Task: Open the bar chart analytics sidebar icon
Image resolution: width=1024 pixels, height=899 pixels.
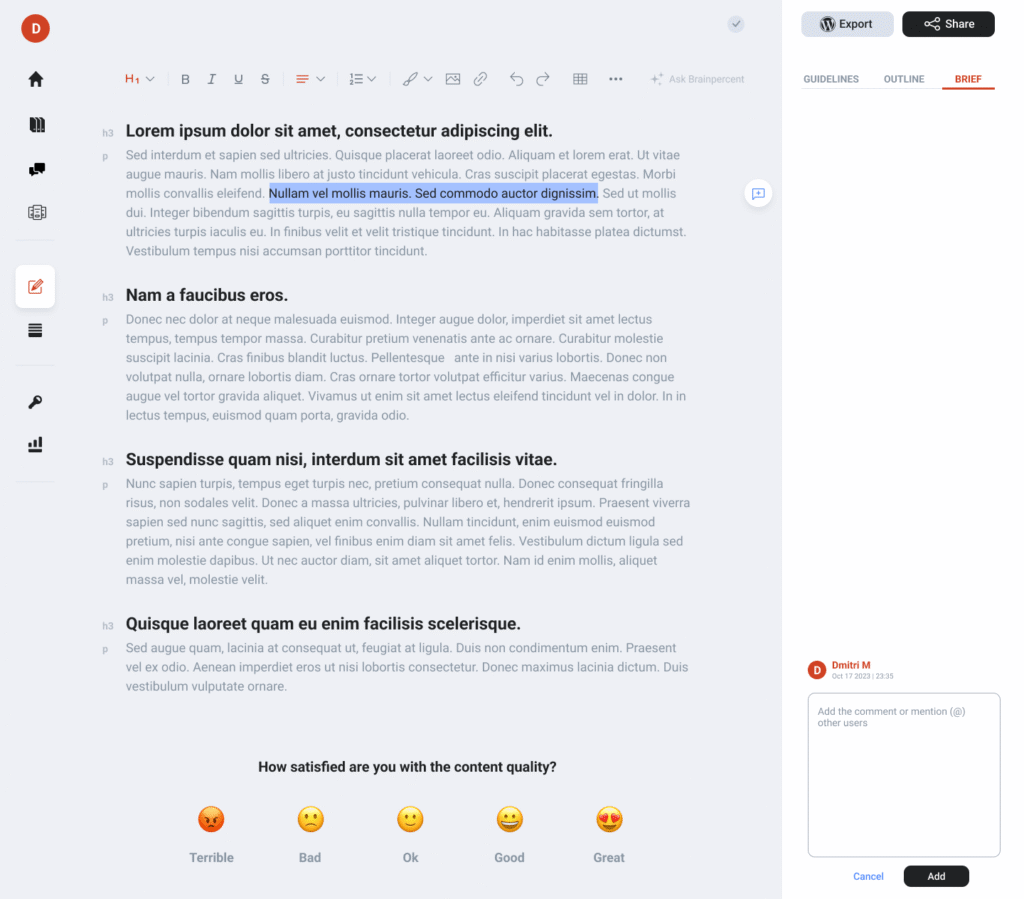Action: tap(35, 445)
